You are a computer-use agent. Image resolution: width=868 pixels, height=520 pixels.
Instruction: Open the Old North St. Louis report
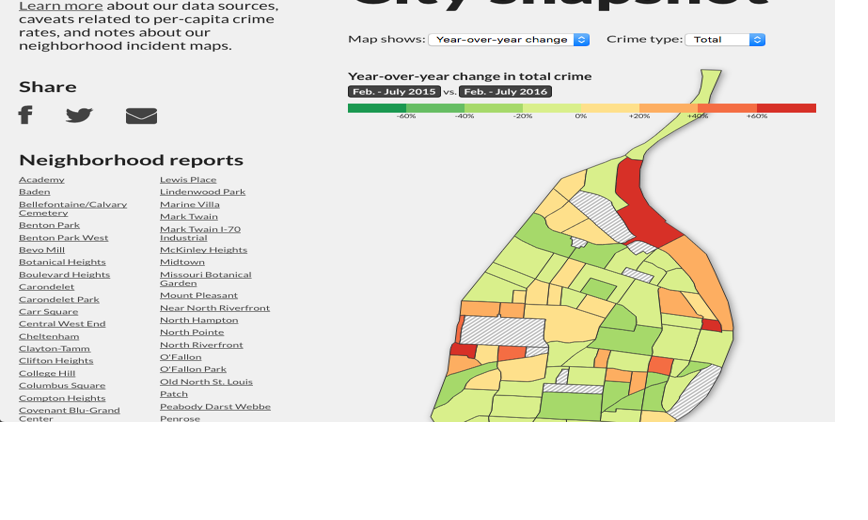[206, 382]
